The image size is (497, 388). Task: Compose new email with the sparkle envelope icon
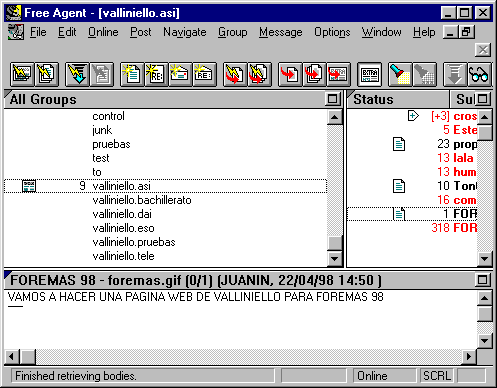[181, 74]
